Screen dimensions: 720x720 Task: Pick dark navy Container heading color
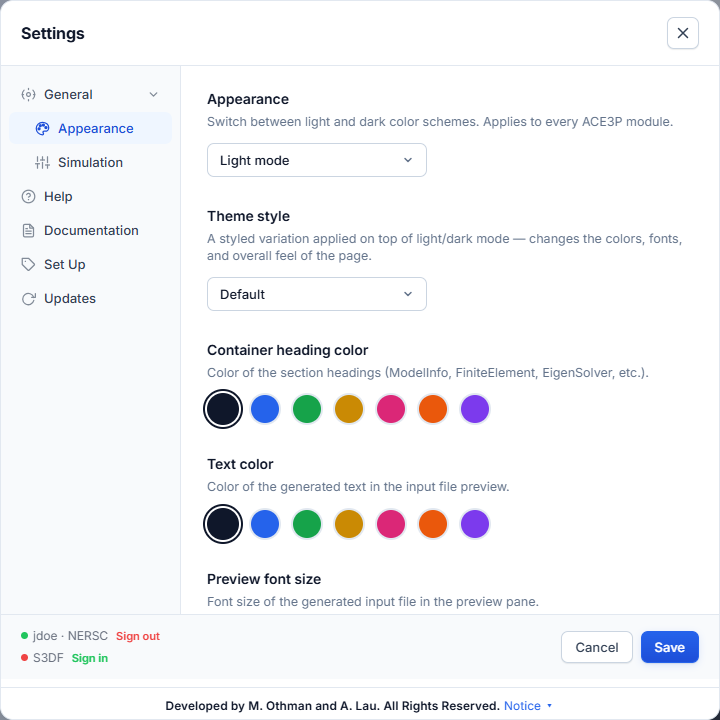point(223,409)
